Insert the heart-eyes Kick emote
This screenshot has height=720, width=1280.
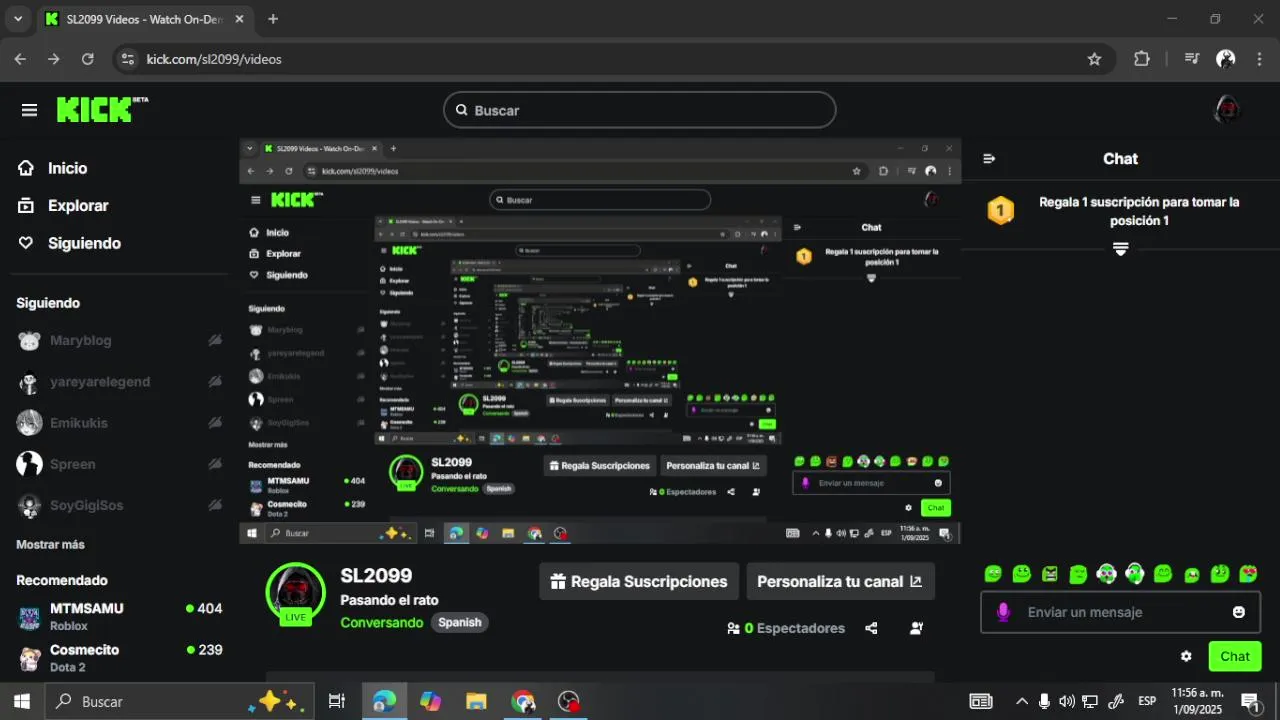coord(1248,574)
